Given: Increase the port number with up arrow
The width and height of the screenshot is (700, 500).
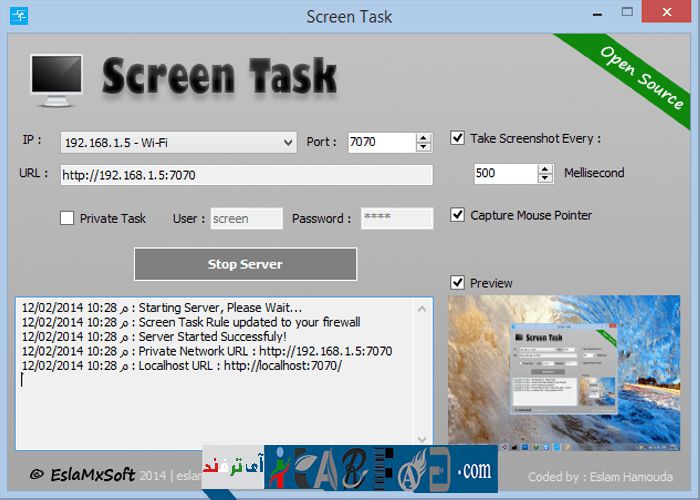Looking at the screenshot, I should click(423, 138).
